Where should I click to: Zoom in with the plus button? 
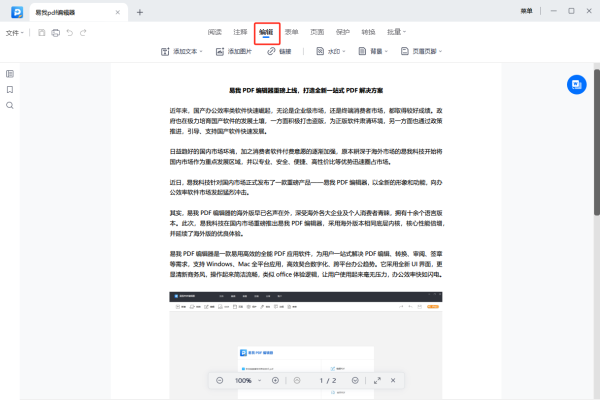[x=275, y=380]
